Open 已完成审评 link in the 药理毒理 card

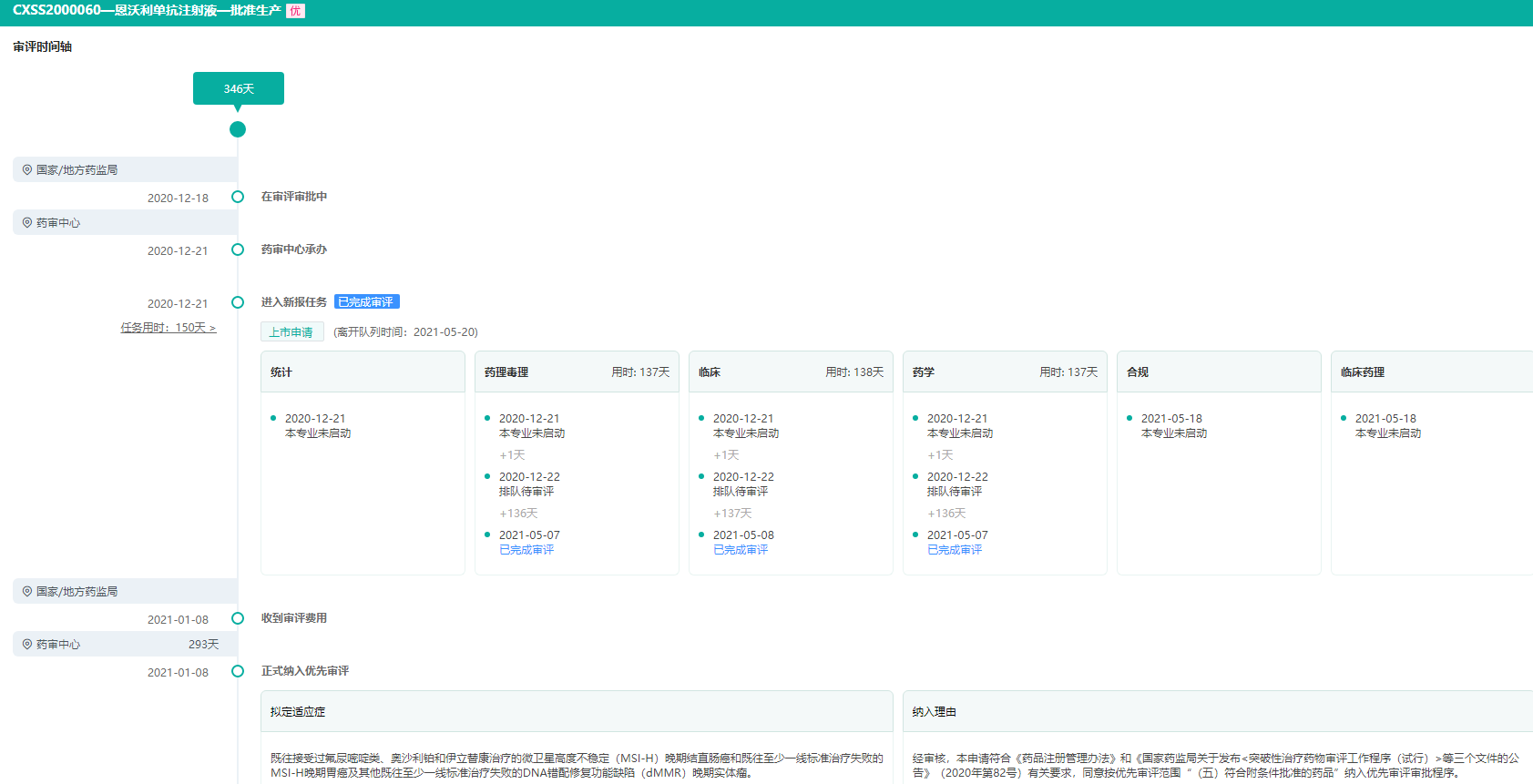click(x=526, y=550)
